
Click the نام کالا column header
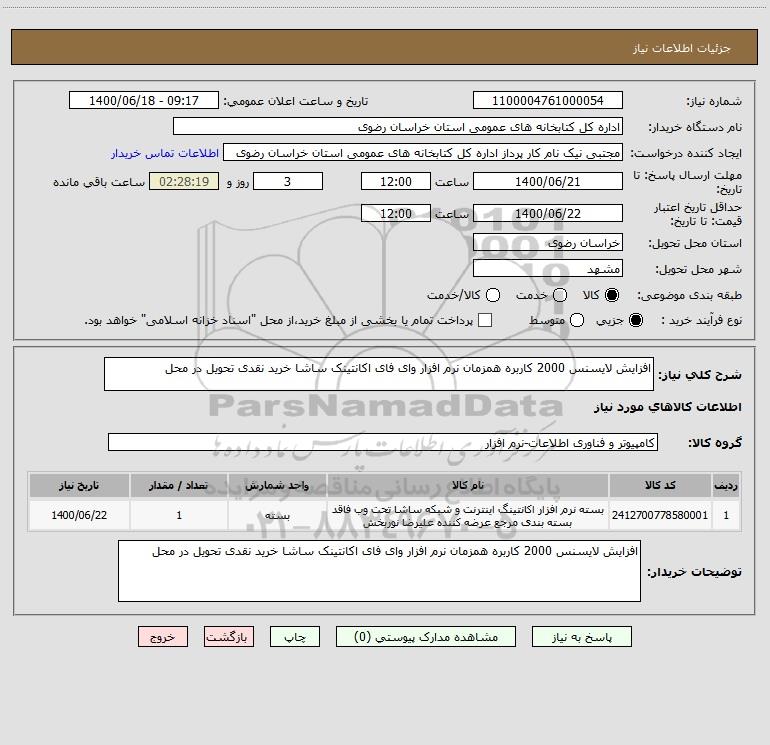468,486
